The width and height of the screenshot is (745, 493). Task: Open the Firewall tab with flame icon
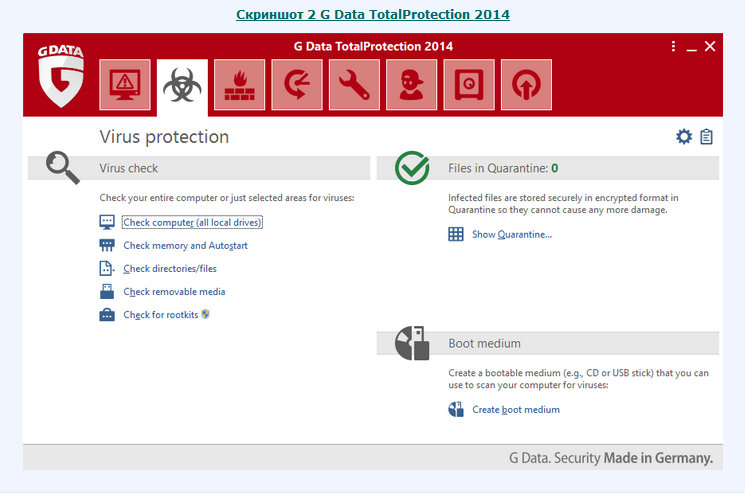pyautogui.click(x=239, y=85)
